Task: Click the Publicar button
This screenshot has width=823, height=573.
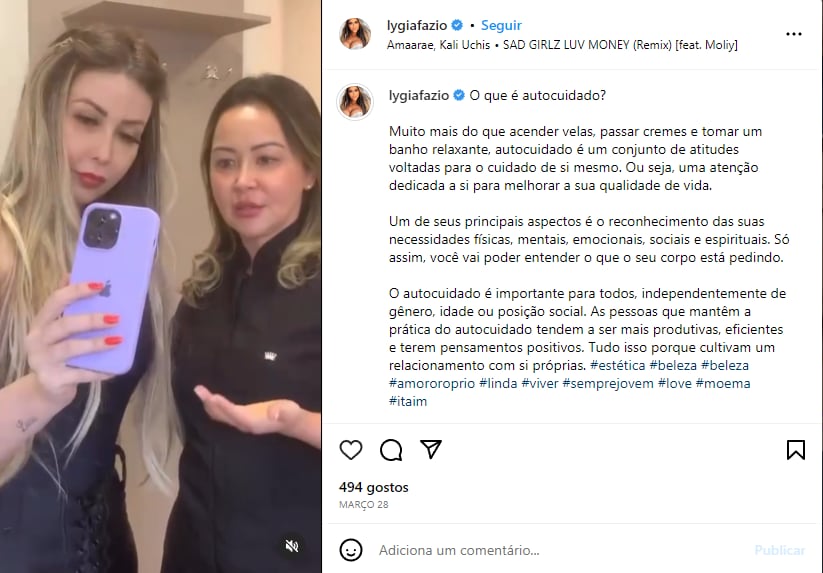Action: (779, 550)
